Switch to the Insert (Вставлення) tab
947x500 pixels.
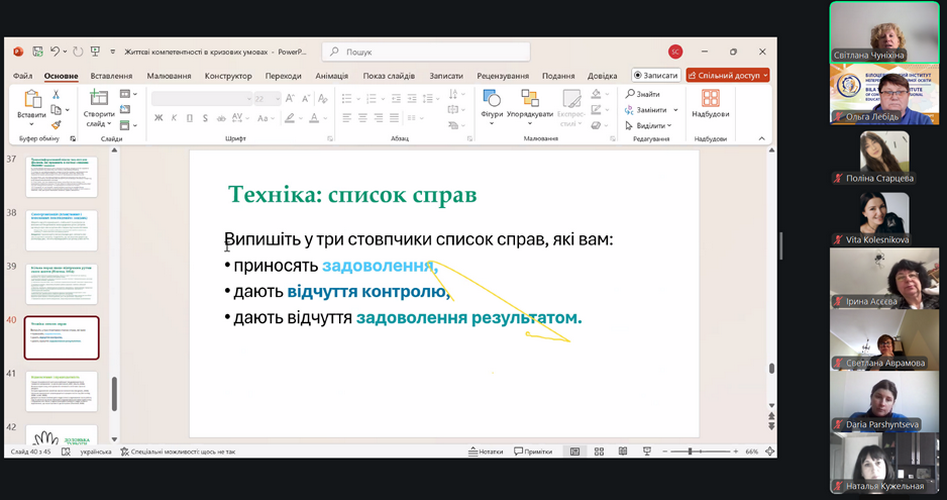(x=111, y=76)
